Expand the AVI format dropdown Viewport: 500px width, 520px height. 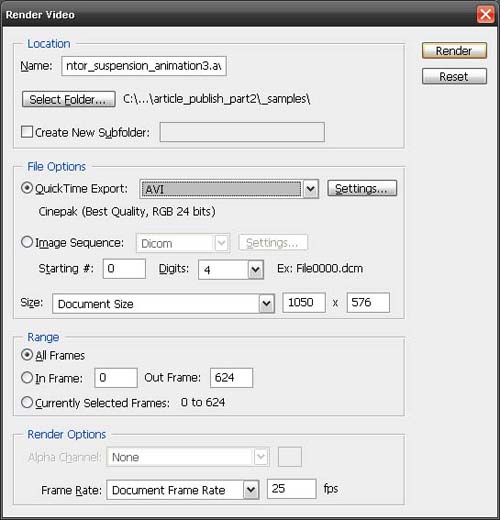310,189
